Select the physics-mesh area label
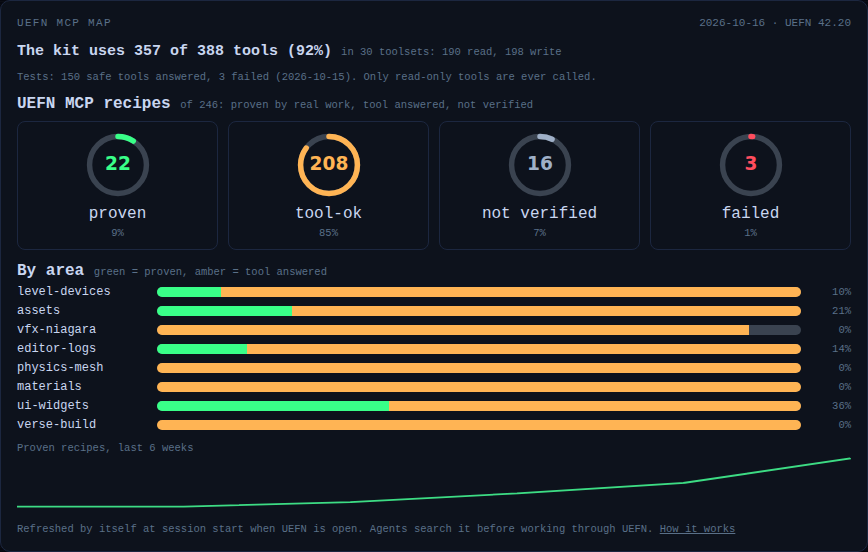 [60, 367]
